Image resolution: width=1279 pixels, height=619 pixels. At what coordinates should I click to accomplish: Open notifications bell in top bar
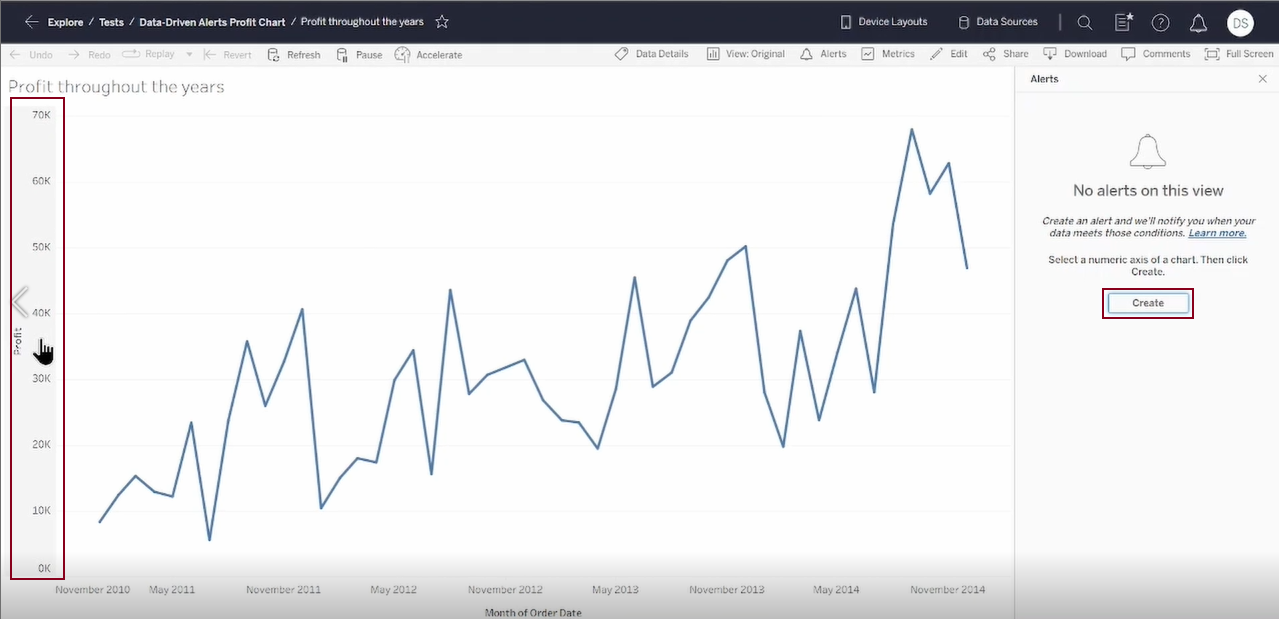click(x=1198, y=22)
